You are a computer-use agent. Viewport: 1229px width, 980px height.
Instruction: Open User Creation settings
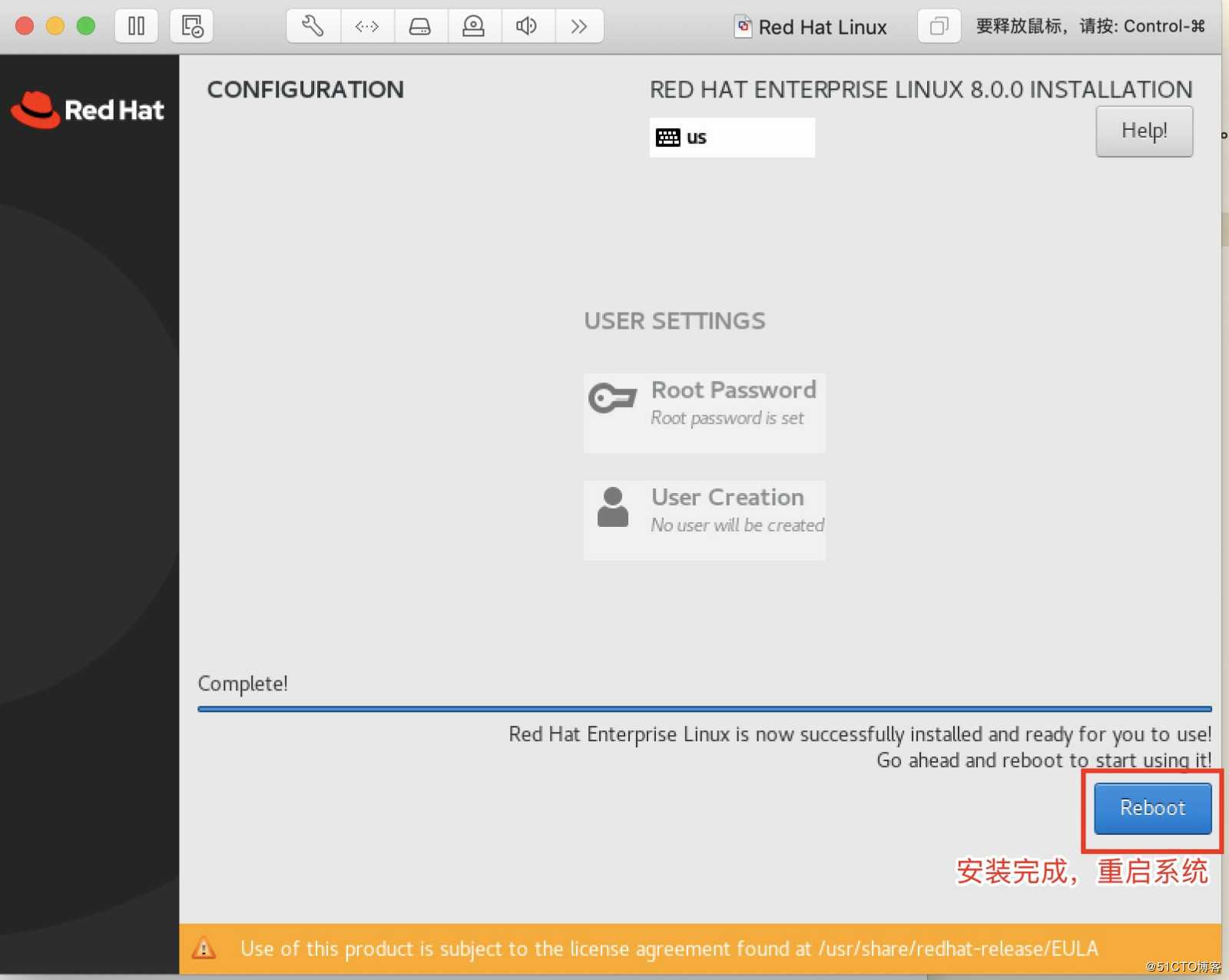704,520
